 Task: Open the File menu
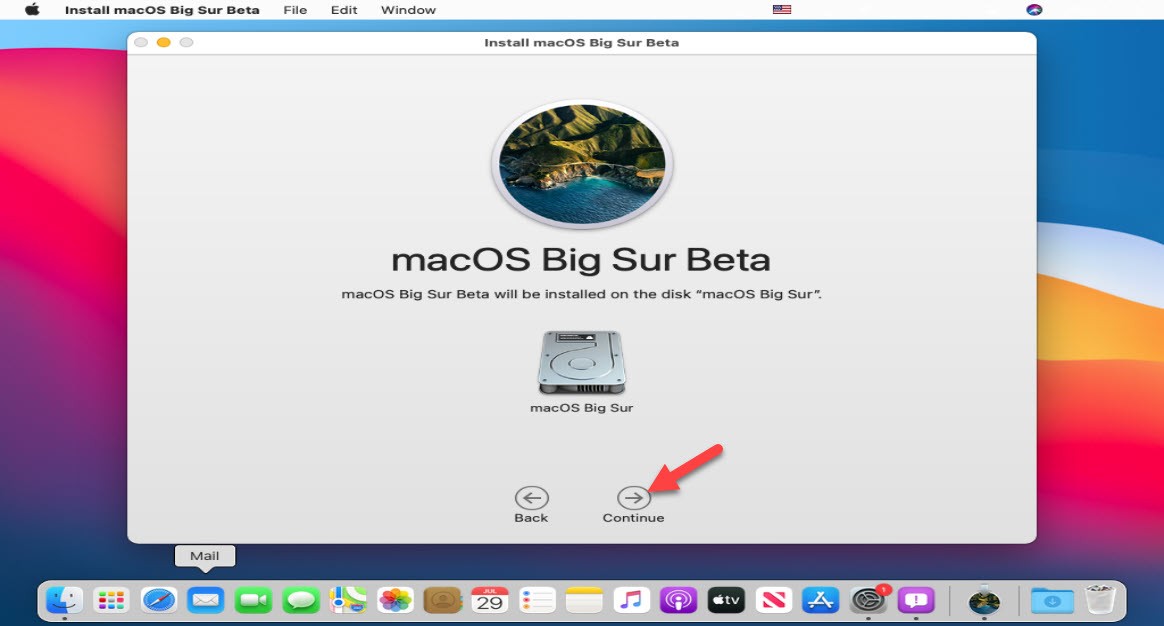pyautogui.click(x=295, y=10)
